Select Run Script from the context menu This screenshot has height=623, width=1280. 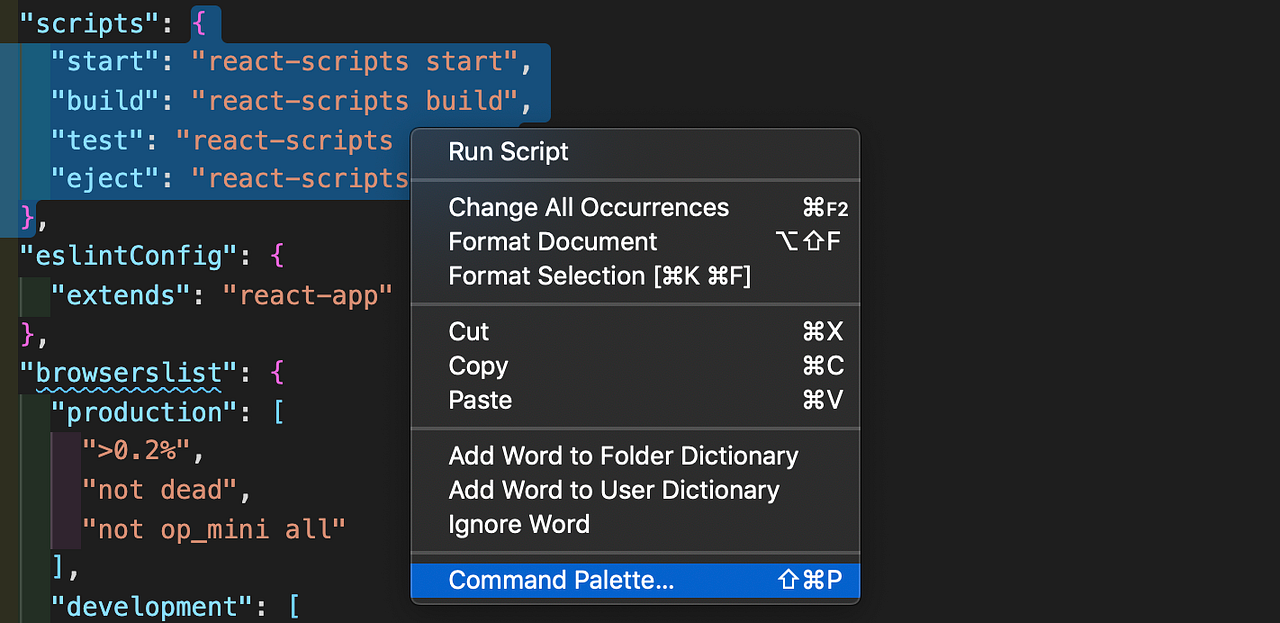pyautogui.click(x=509, y=152)
